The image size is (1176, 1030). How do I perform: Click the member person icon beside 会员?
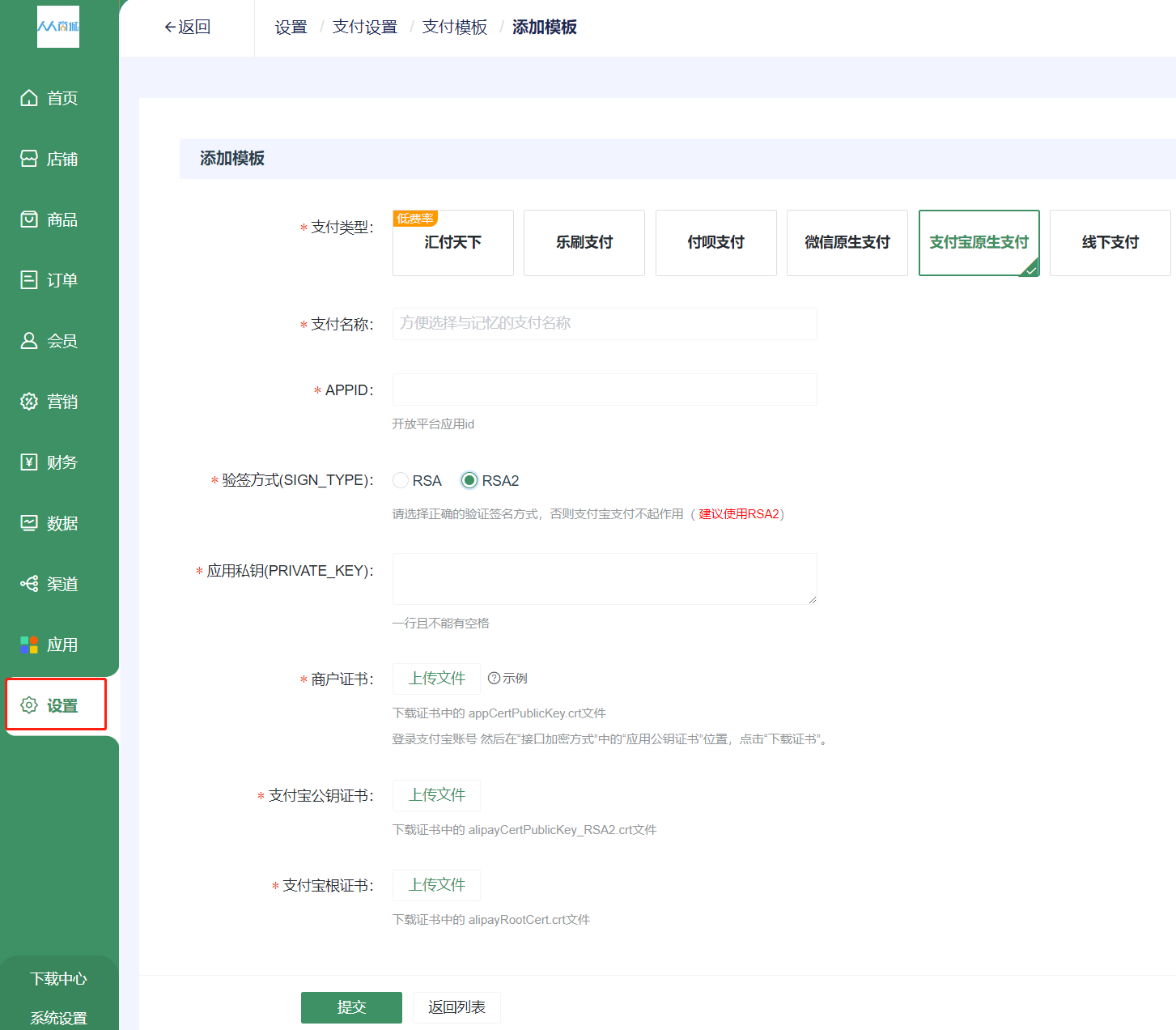click(x=29, y=341)
